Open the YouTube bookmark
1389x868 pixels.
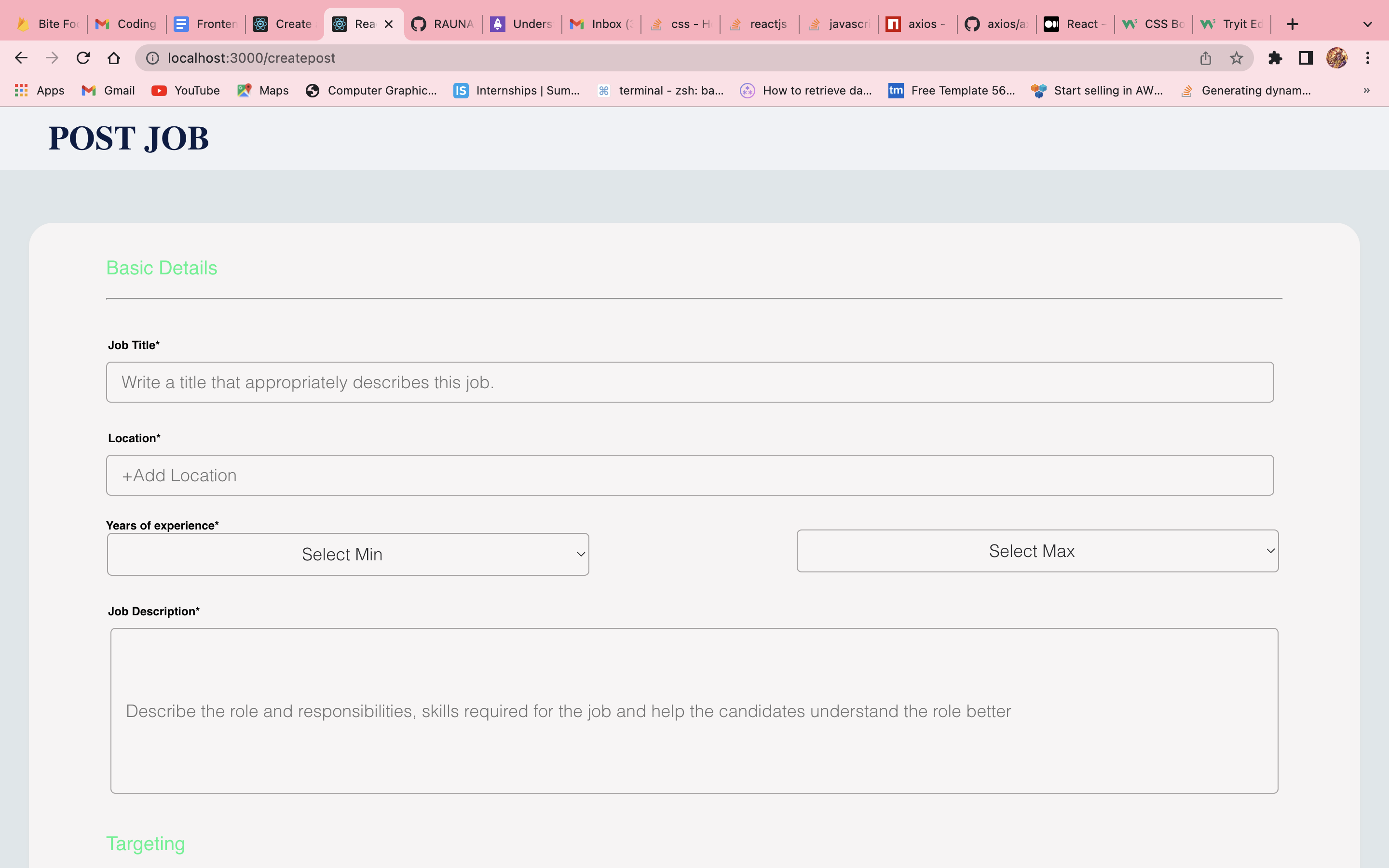click(x=185, y=90)
